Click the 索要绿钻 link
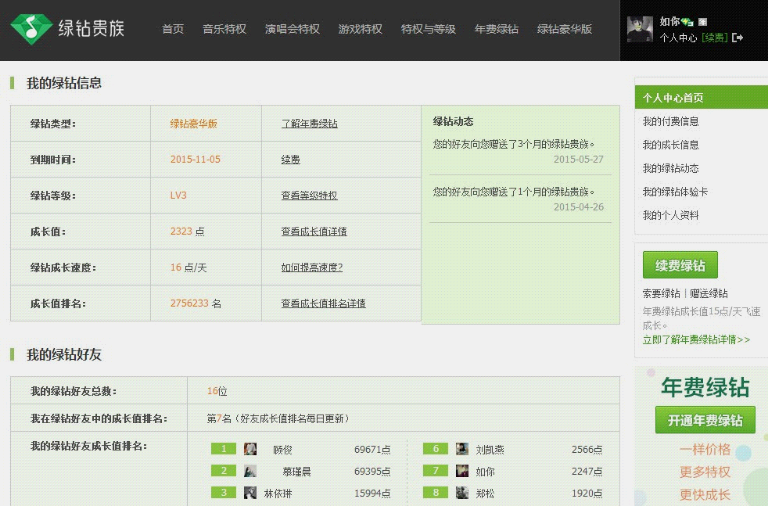The width and height of the screenshot is (768, 506). 661,293
